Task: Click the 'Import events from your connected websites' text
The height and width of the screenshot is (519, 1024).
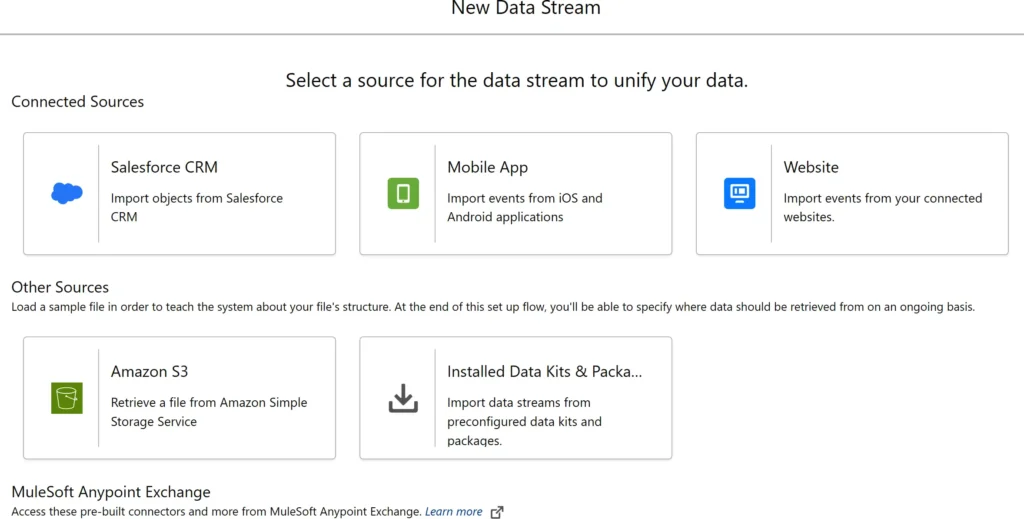Action: [882, 207]
